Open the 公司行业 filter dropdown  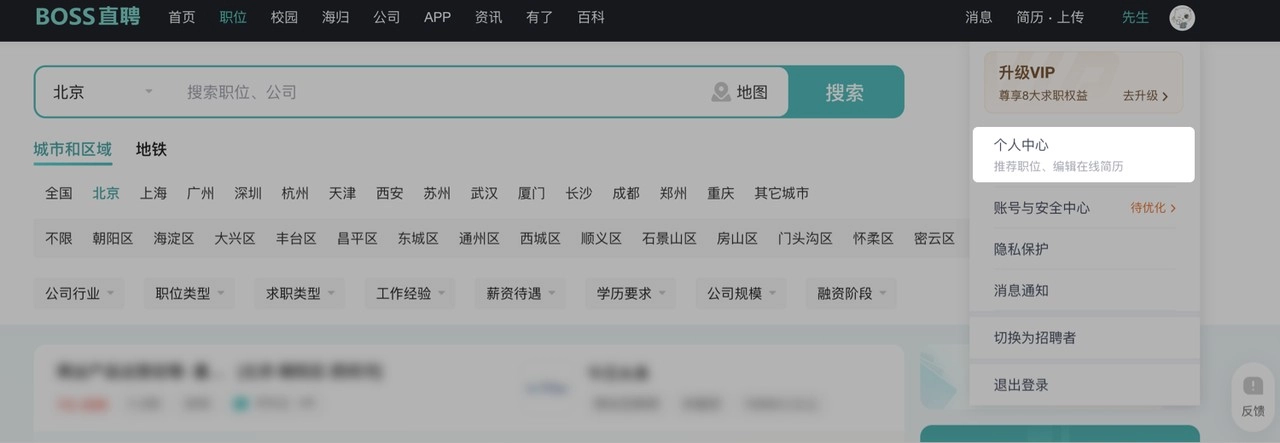[x=80, y=293]
